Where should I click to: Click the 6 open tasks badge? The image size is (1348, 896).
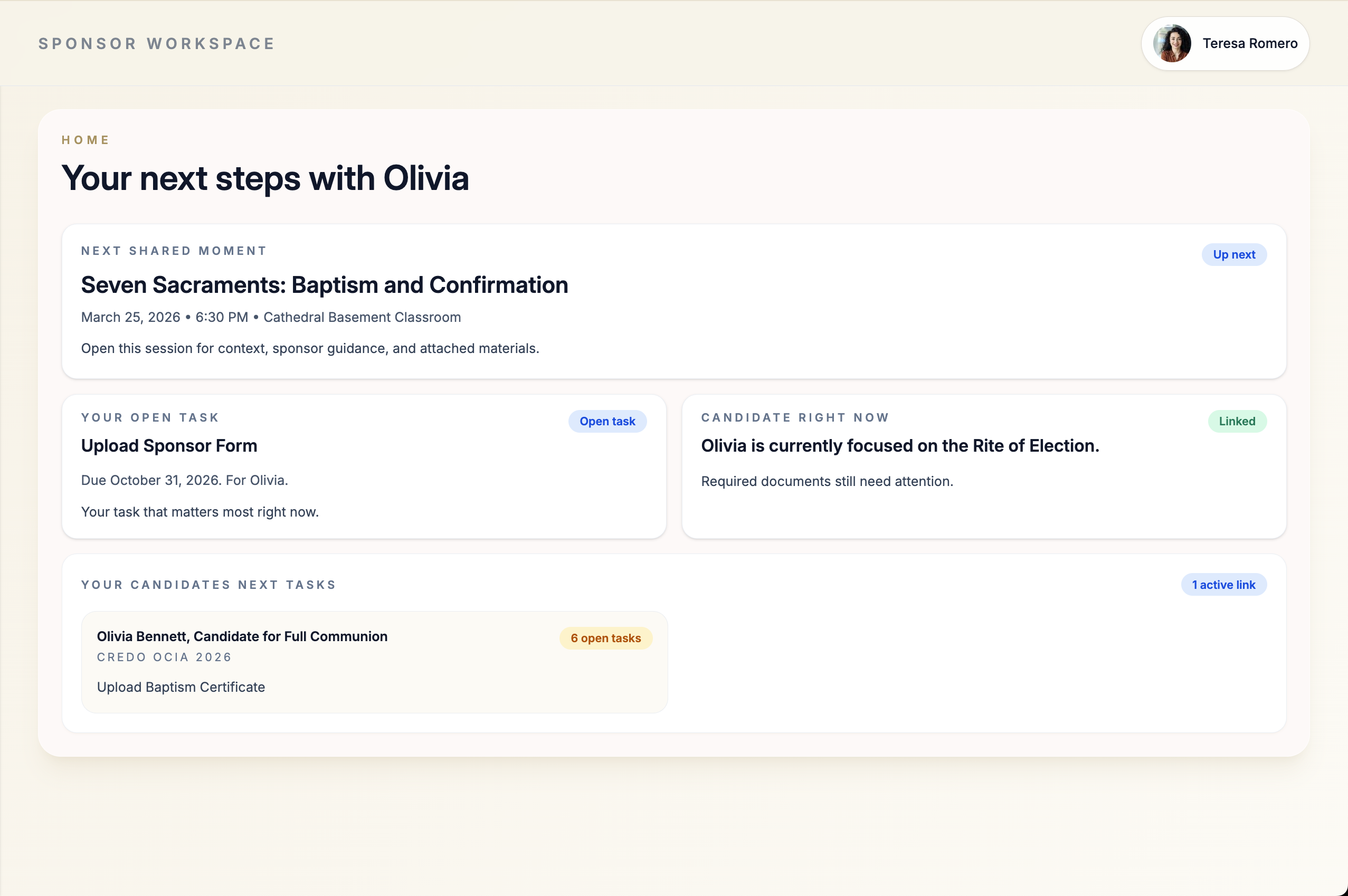tap(605, 638)
